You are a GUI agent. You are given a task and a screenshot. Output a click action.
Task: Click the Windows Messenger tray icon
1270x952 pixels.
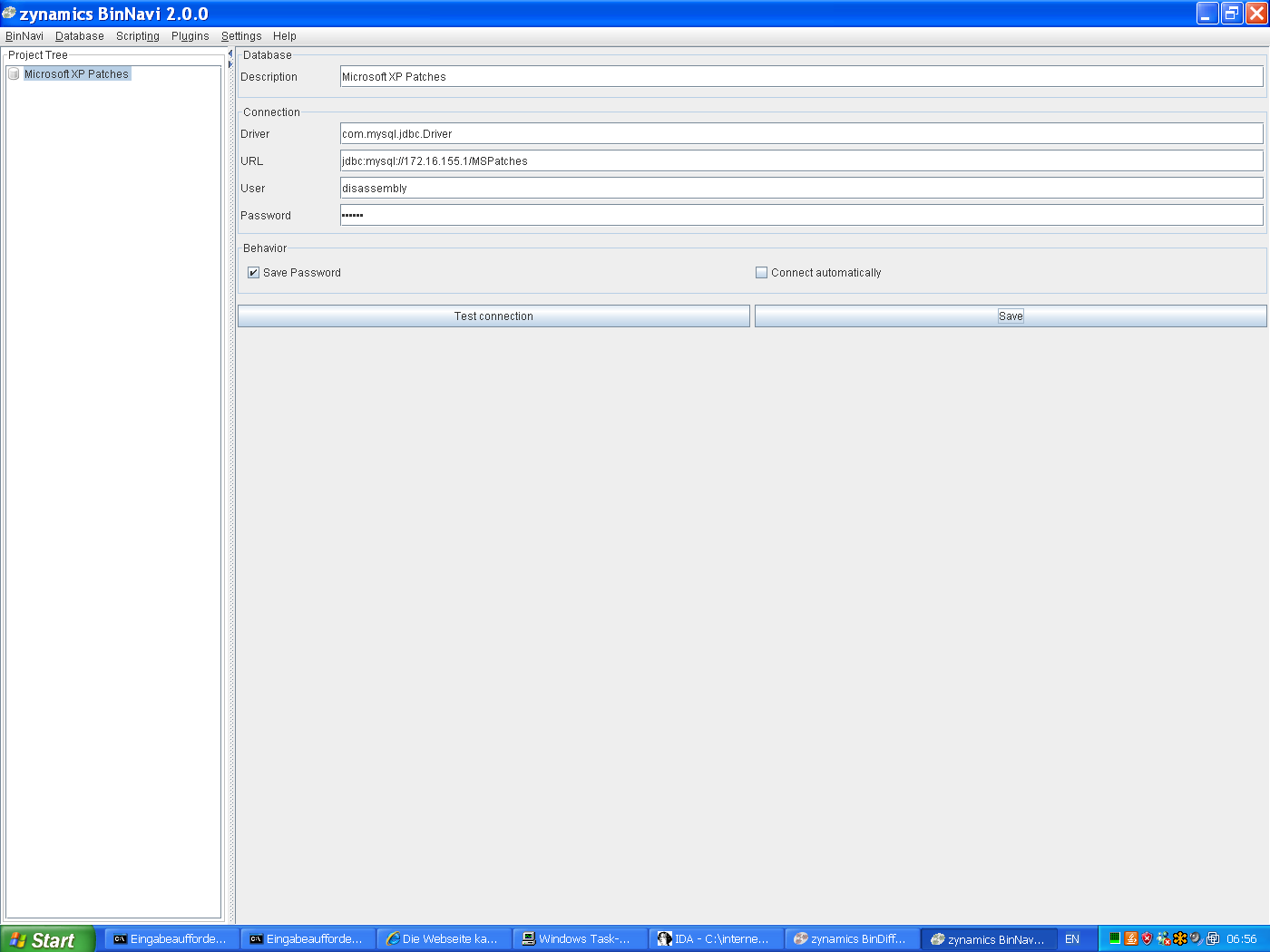coord(1164,938)
